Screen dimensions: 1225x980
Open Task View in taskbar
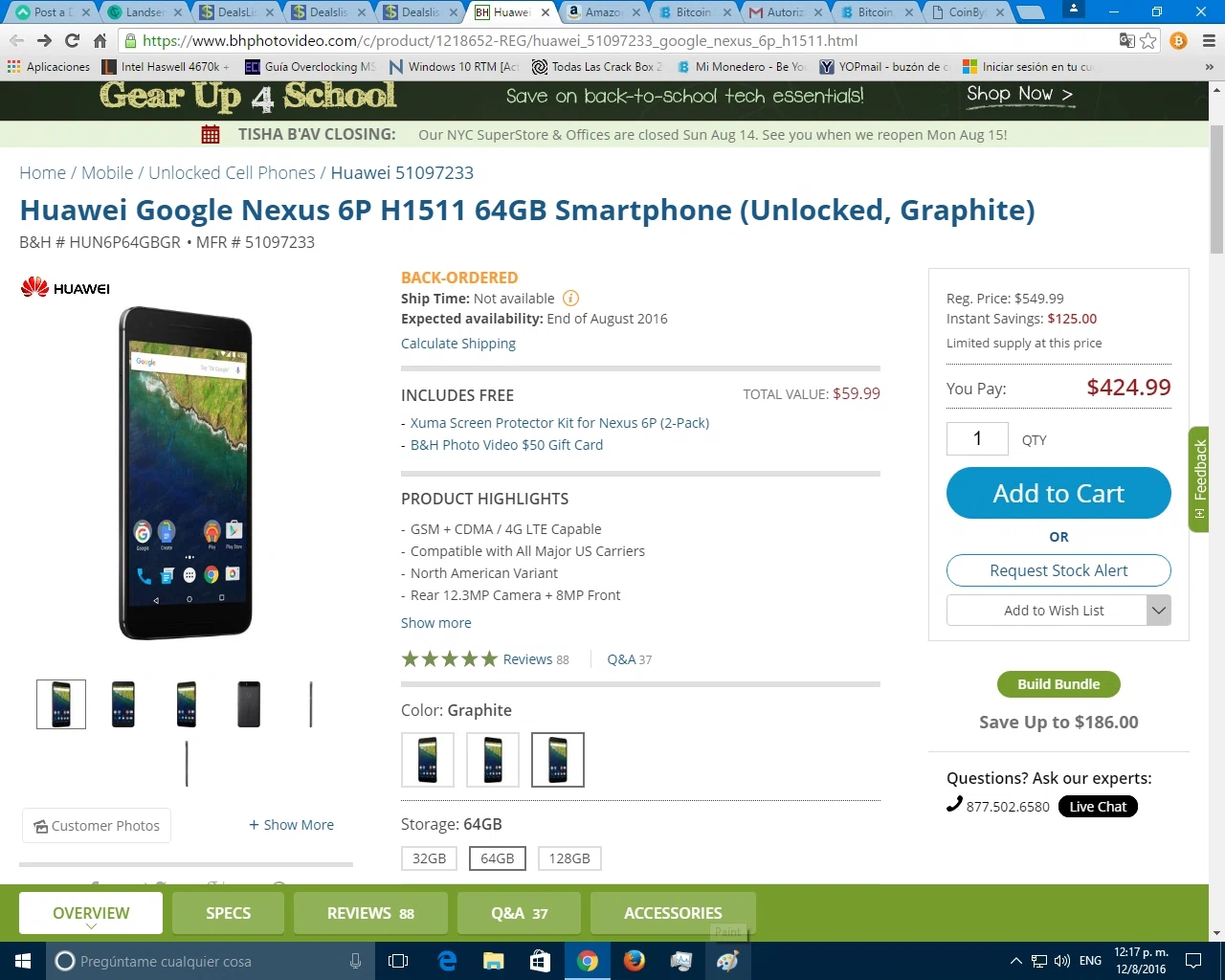[398, 961]
